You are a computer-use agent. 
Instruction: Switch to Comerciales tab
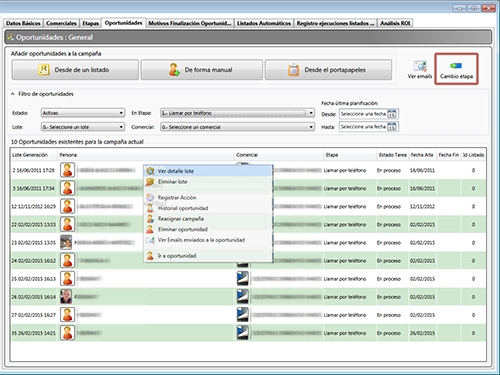[x=61, y=23]
